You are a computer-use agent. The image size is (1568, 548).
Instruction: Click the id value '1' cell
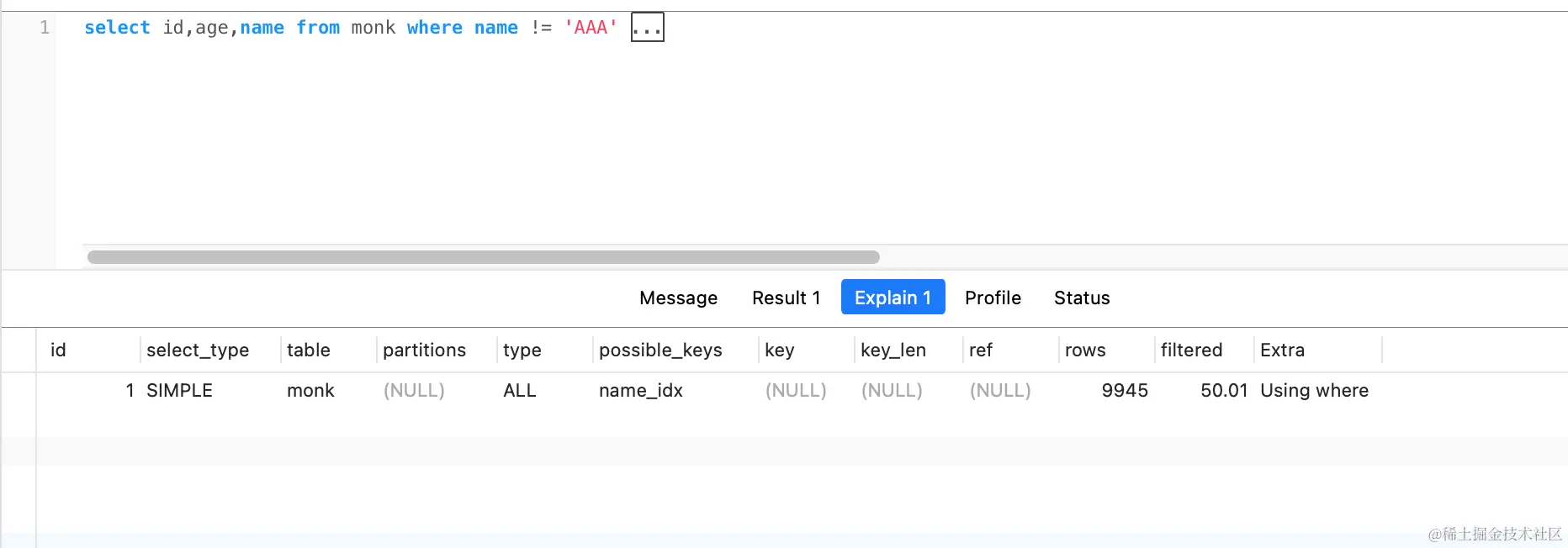click(x=130, y=390)
